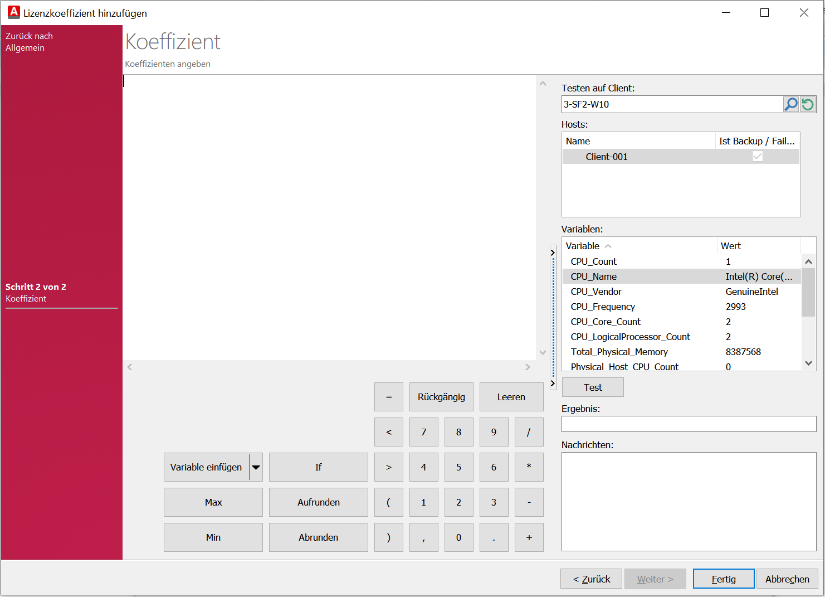The image size is (825, 597).
Task: Insert the multiplication operator (*)
Action: tap(528, 467)
